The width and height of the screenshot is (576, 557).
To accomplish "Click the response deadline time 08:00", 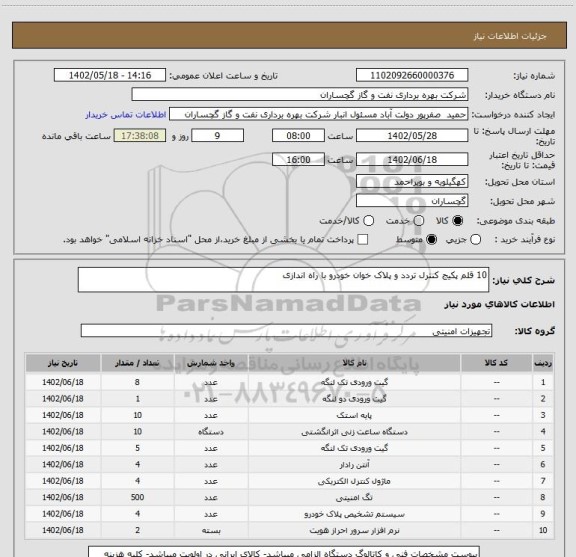I will tap(298, 136).
